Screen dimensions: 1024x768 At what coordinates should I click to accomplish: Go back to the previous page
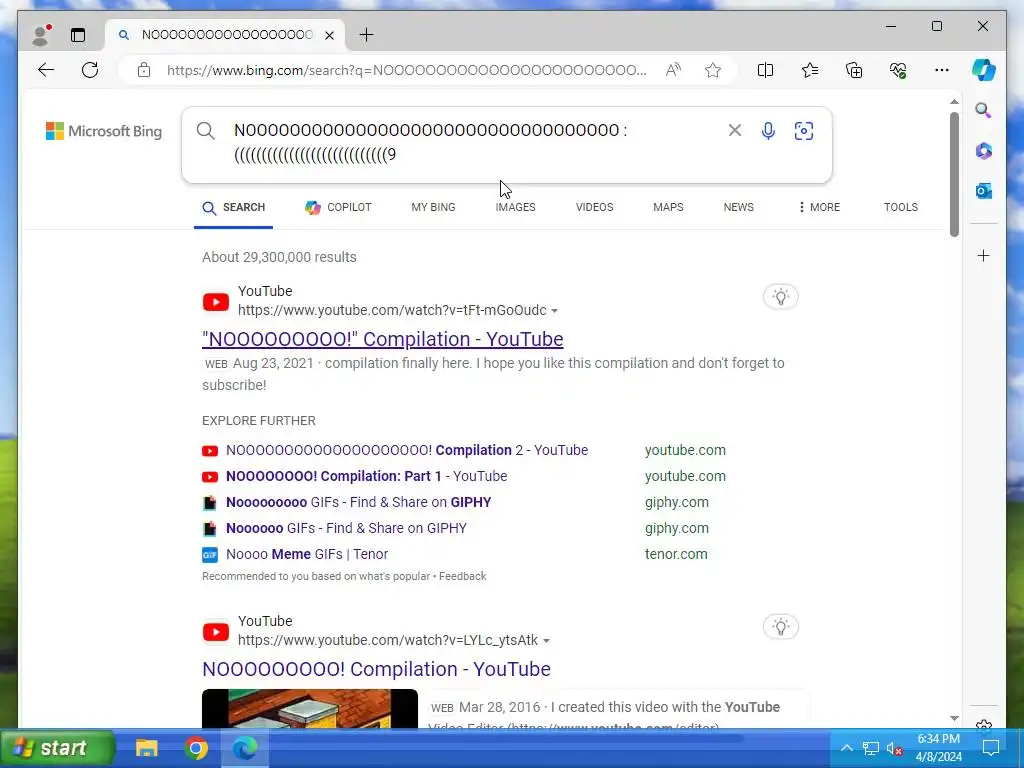(46, 70)
